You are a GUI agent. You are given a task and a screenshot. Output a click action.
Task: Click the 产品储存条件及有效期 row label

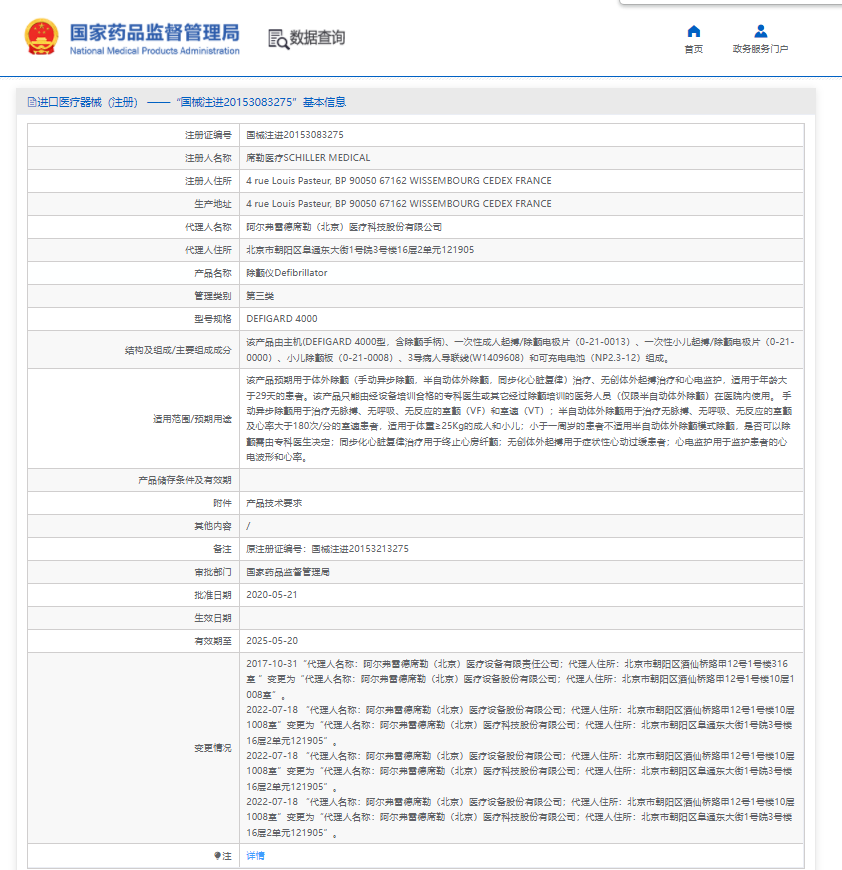coord(185,480)
